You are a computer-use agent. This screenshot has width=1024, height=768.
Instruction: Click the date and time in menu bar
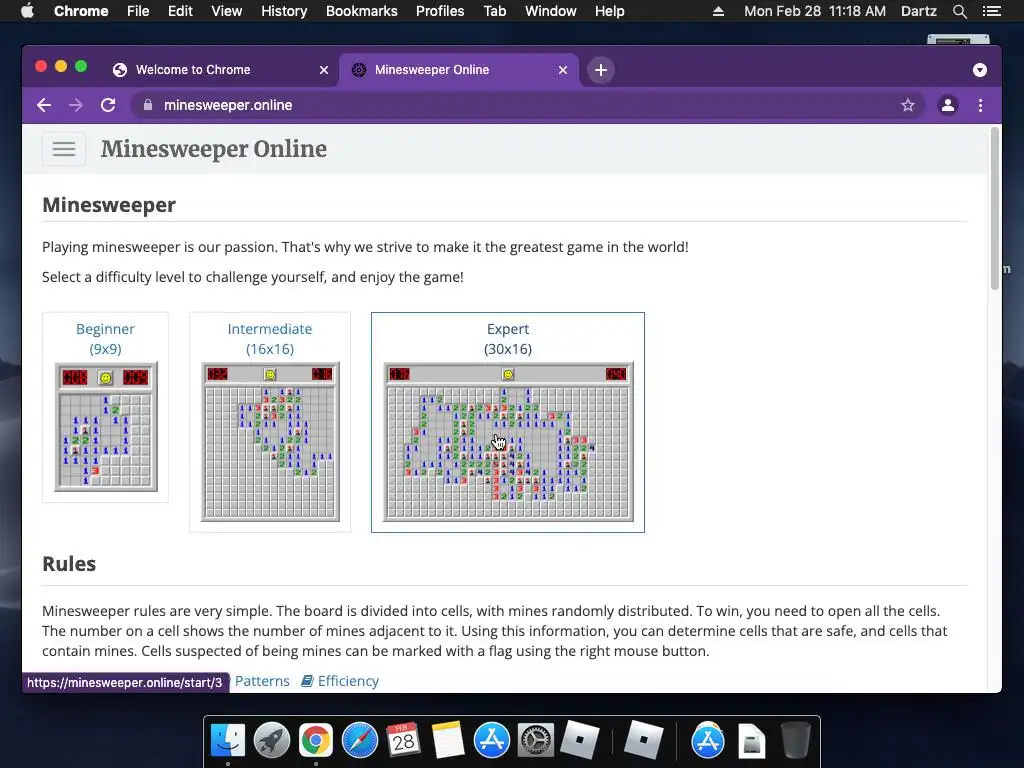(x=815, y=11)
